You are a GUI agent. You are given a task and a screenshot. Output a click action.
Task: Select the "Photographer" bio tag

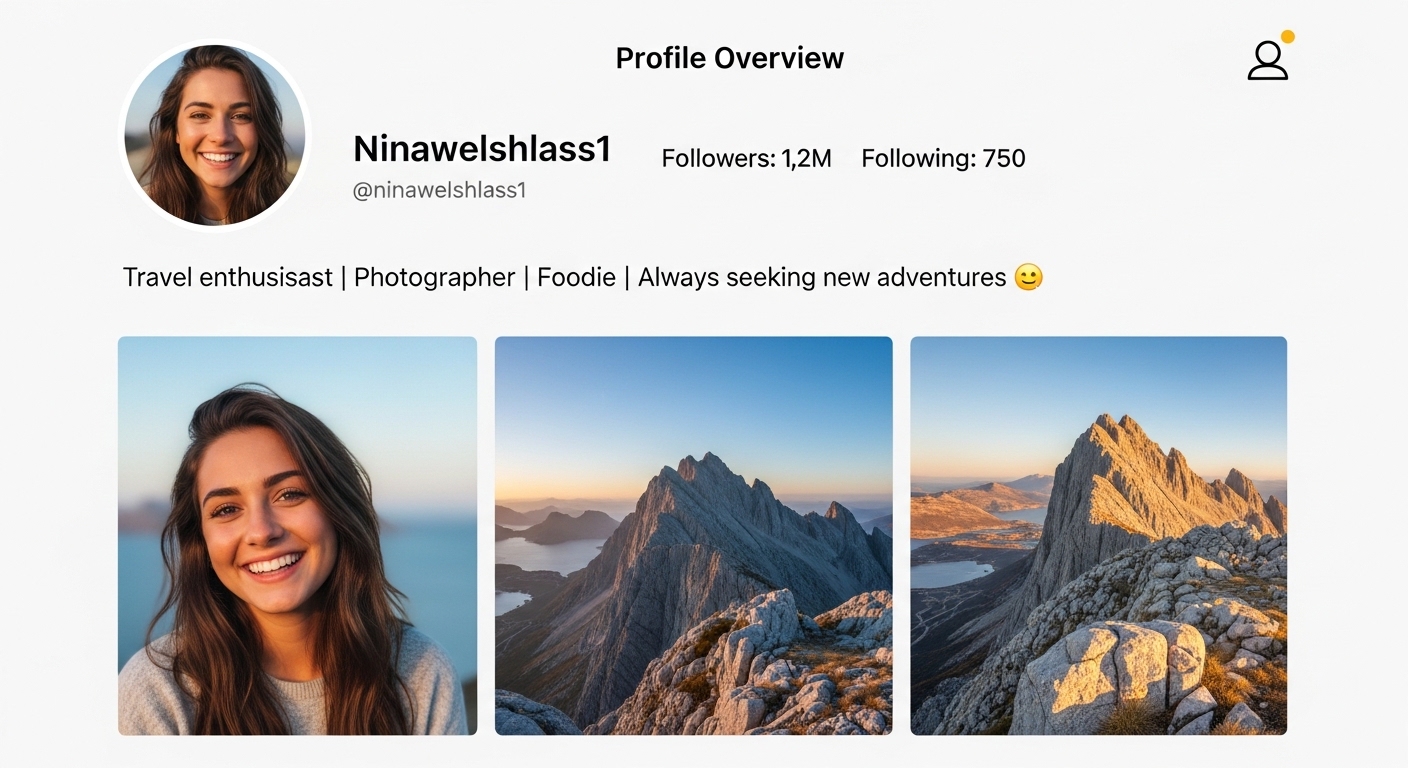(434, 277)
